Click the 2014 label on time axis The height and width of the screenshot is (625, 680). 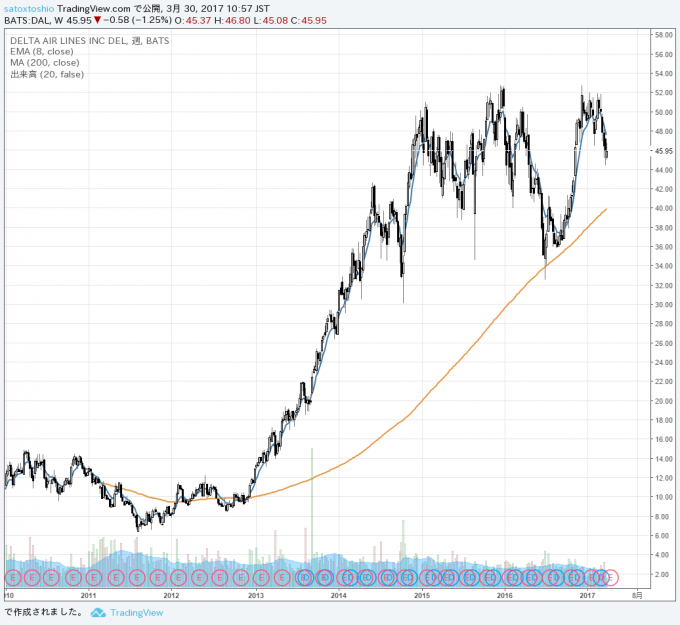click(x=338, y=596)
